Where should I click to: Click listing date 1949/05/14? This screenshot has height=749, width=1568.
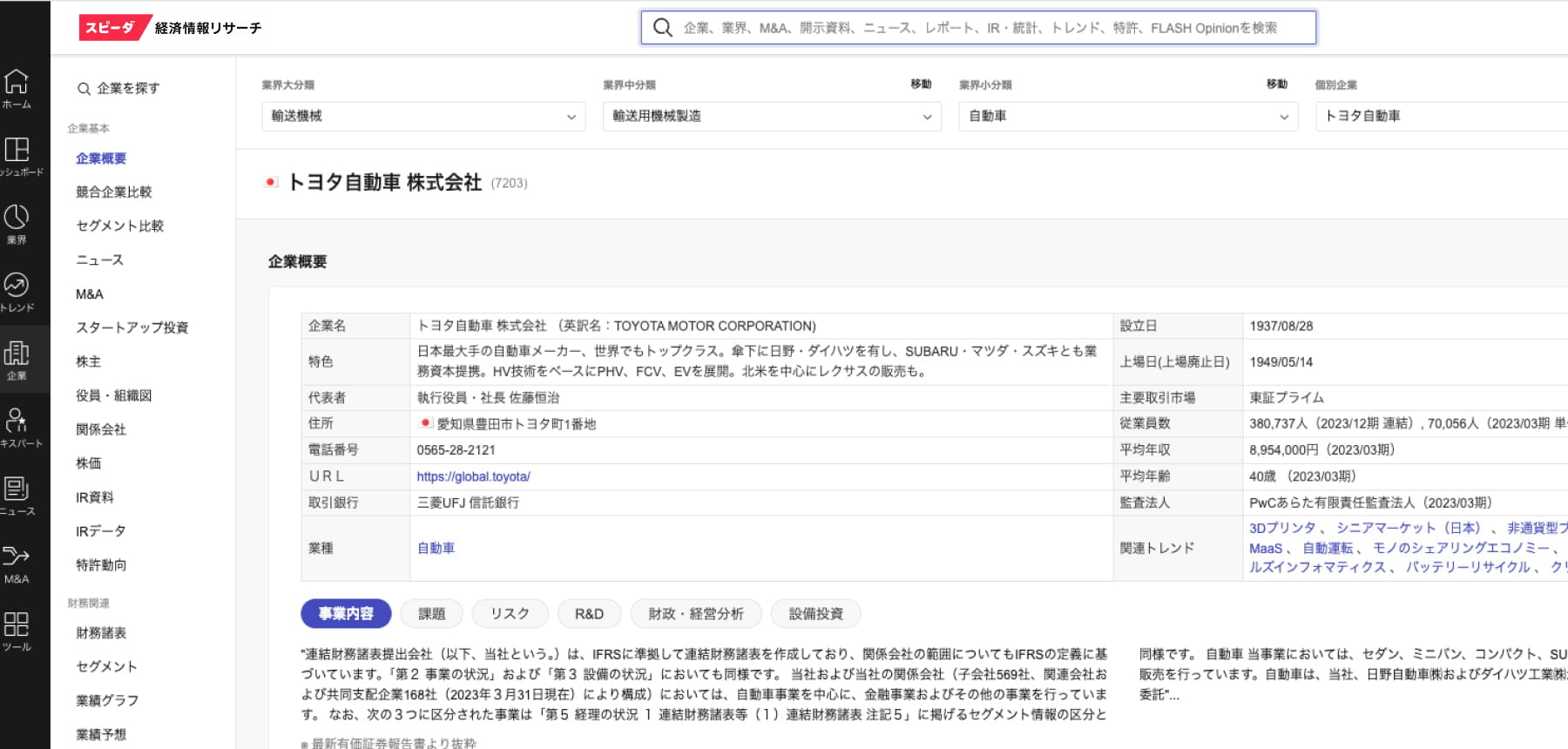tap(1281, 361)
